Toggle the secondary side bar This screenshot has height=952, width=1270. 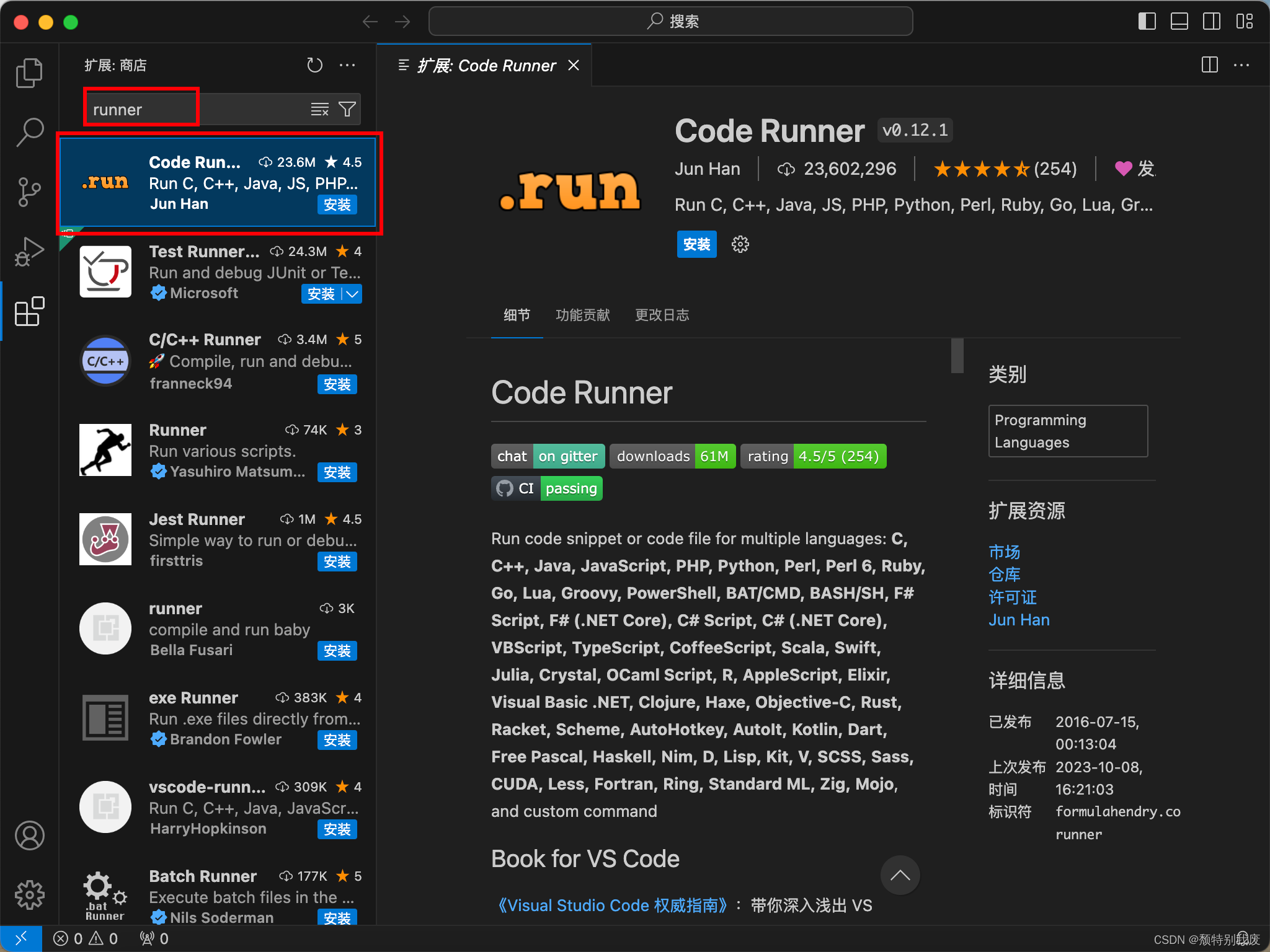[1212, 22]
